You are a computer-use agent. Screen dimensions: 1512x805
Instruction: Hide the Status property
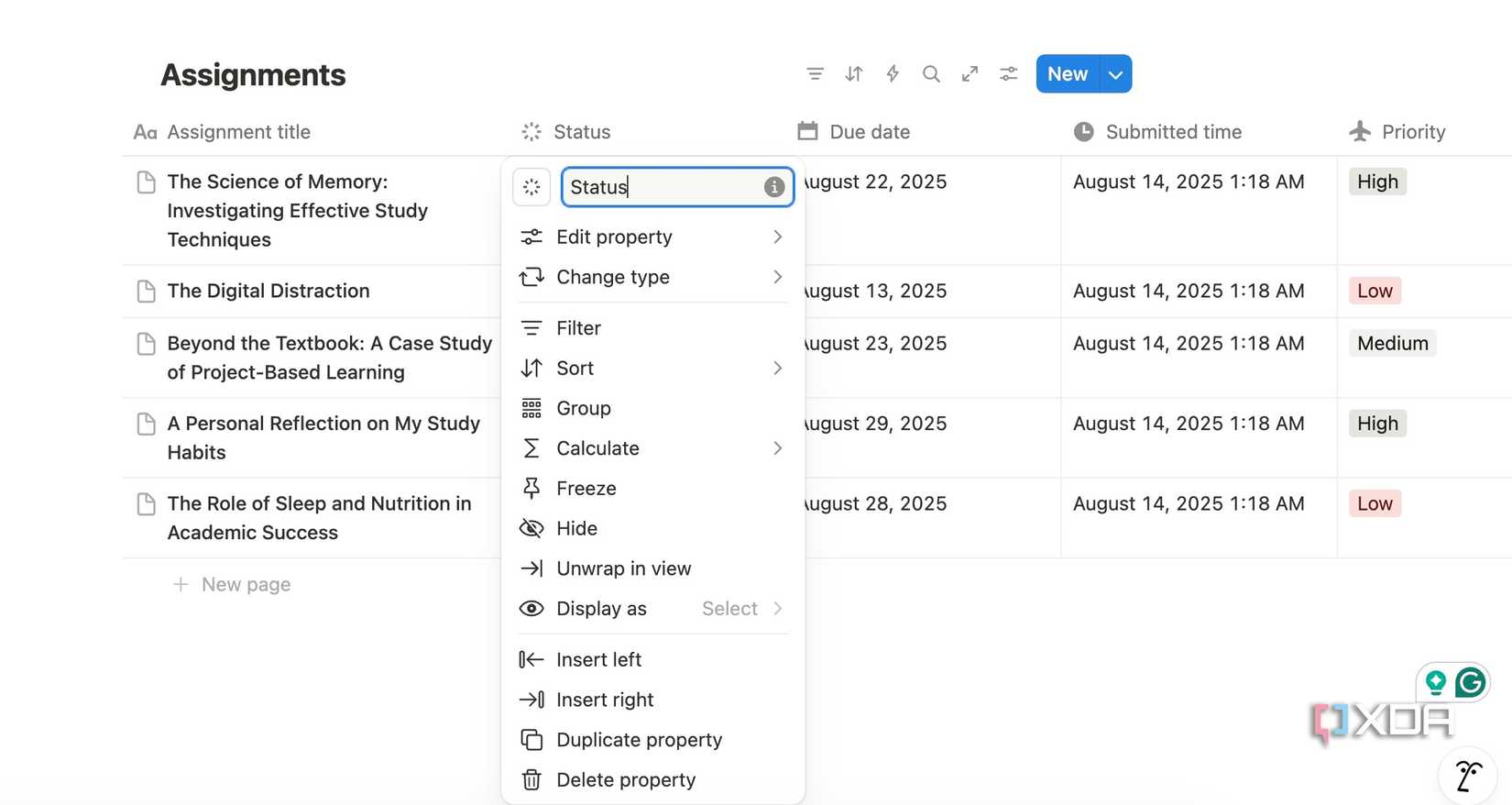click(576, 529)
